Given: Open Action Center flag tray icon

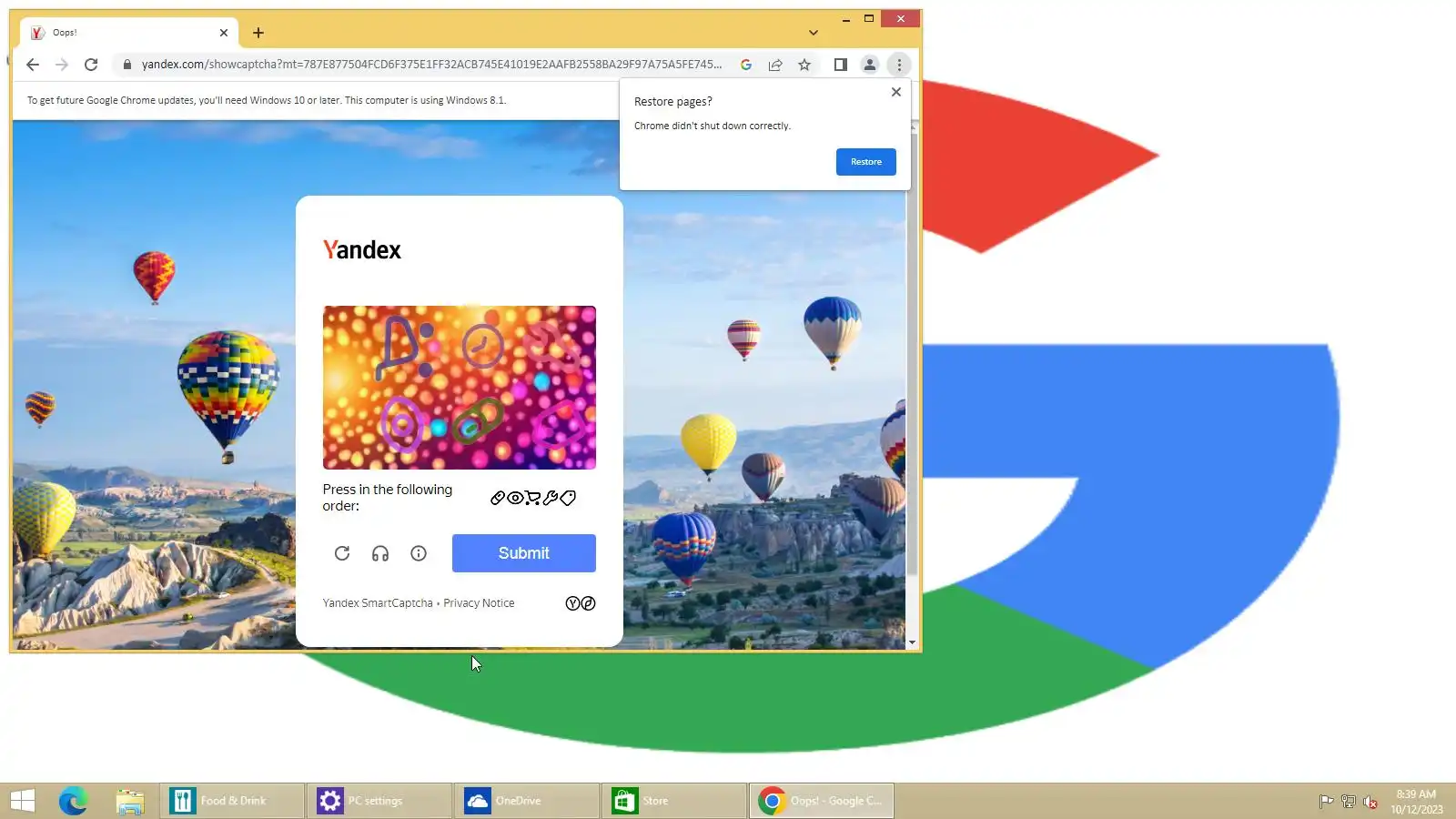Looking at the screenshot, I should pos(1327,802).
